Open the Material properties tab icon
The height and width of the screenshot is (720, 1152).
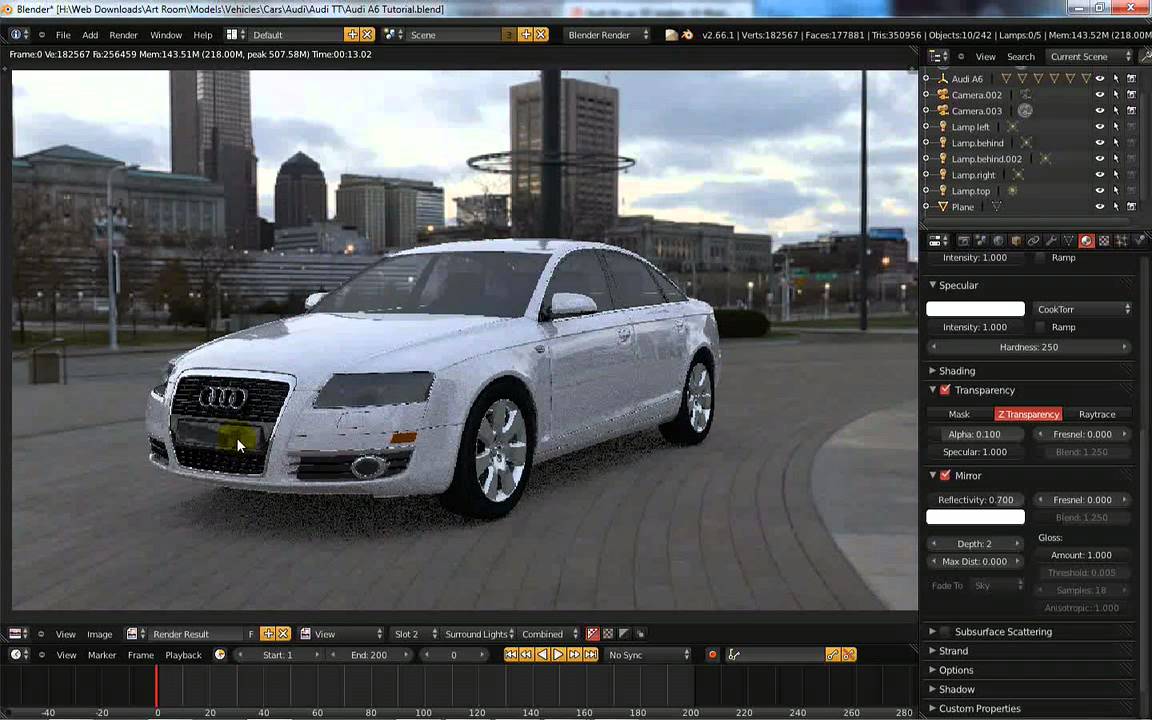[1086, 240]
